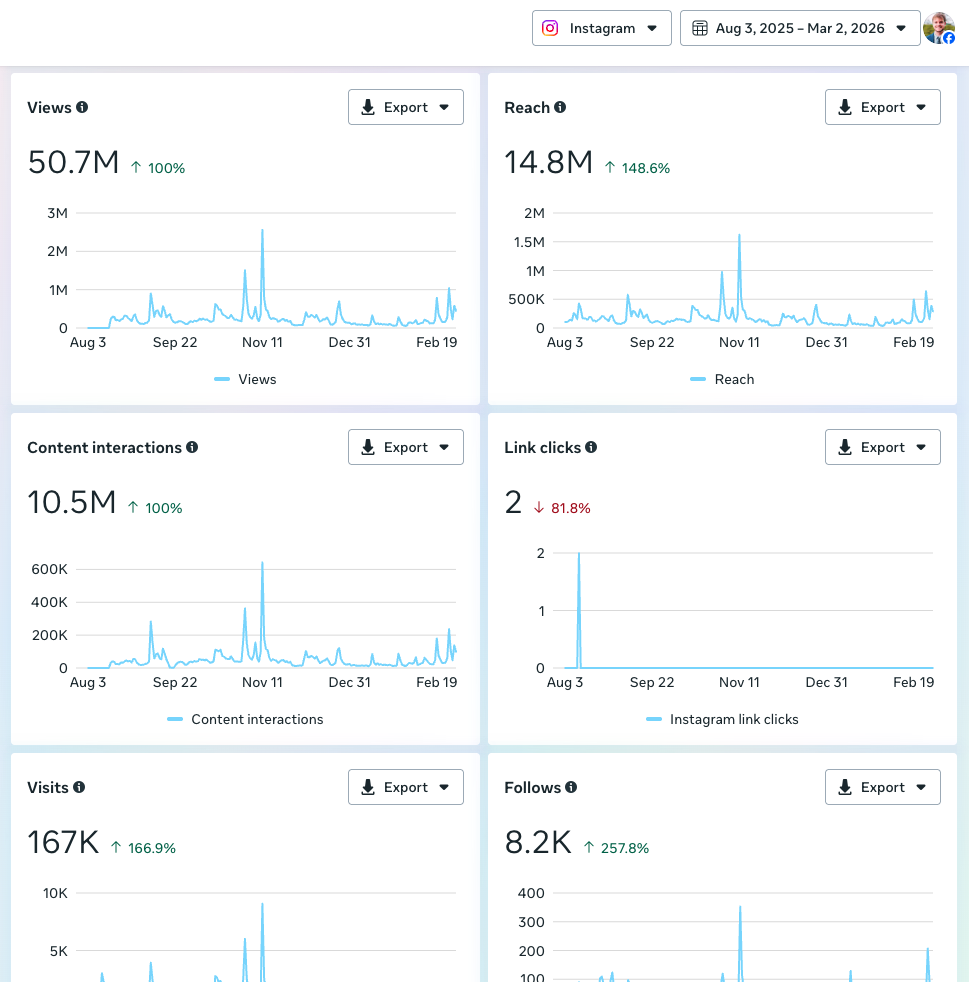Expand the Follows Export dropdown arrow

pos(921,787)
